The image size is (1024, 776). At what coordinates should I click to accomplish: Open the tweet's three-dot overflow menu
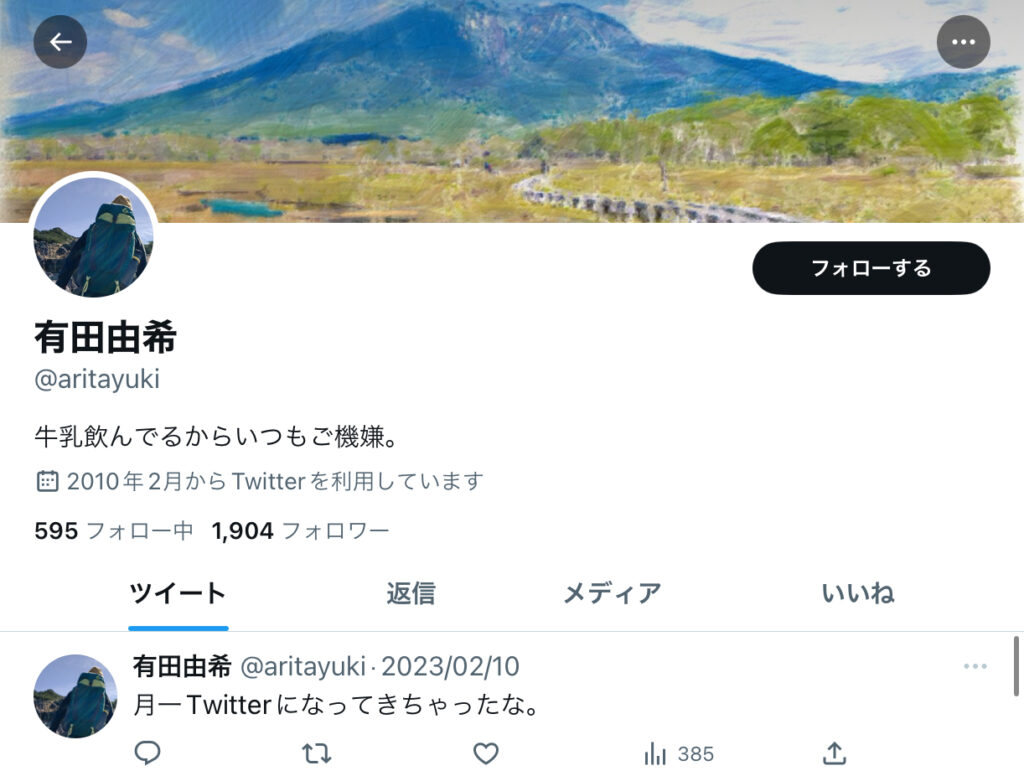pyautogui.click(x=975, y=666)
